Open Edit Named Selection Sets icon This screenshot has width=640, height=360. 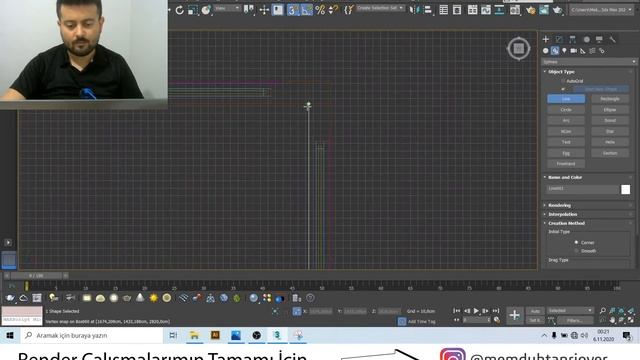coord(348,10)
